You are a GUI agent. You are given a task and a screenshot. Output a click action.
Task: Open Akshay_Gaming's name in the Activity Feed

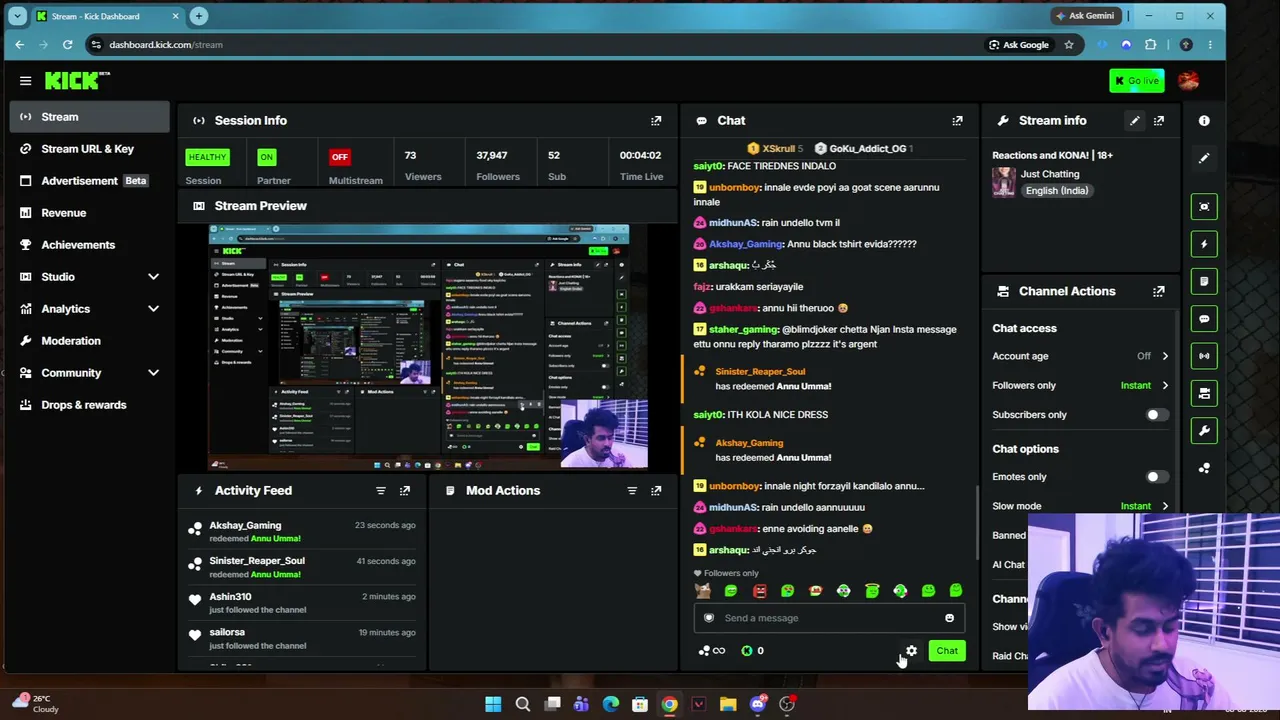point(245,525)
